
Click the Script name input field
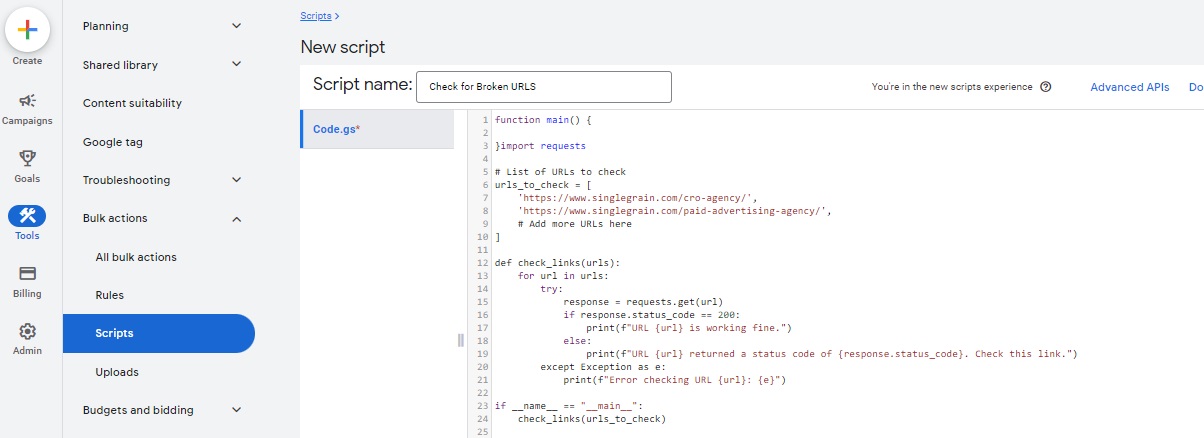(543, 87)
